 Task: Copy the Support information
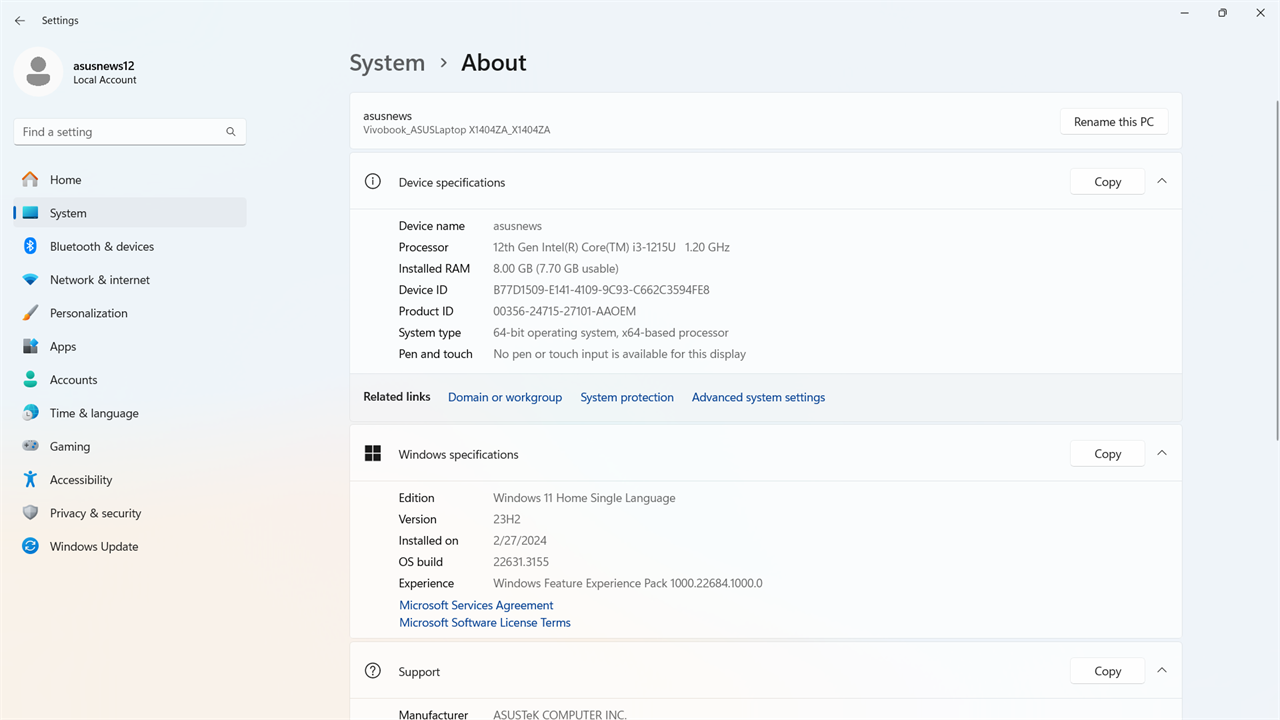(x=1107, y=671)
